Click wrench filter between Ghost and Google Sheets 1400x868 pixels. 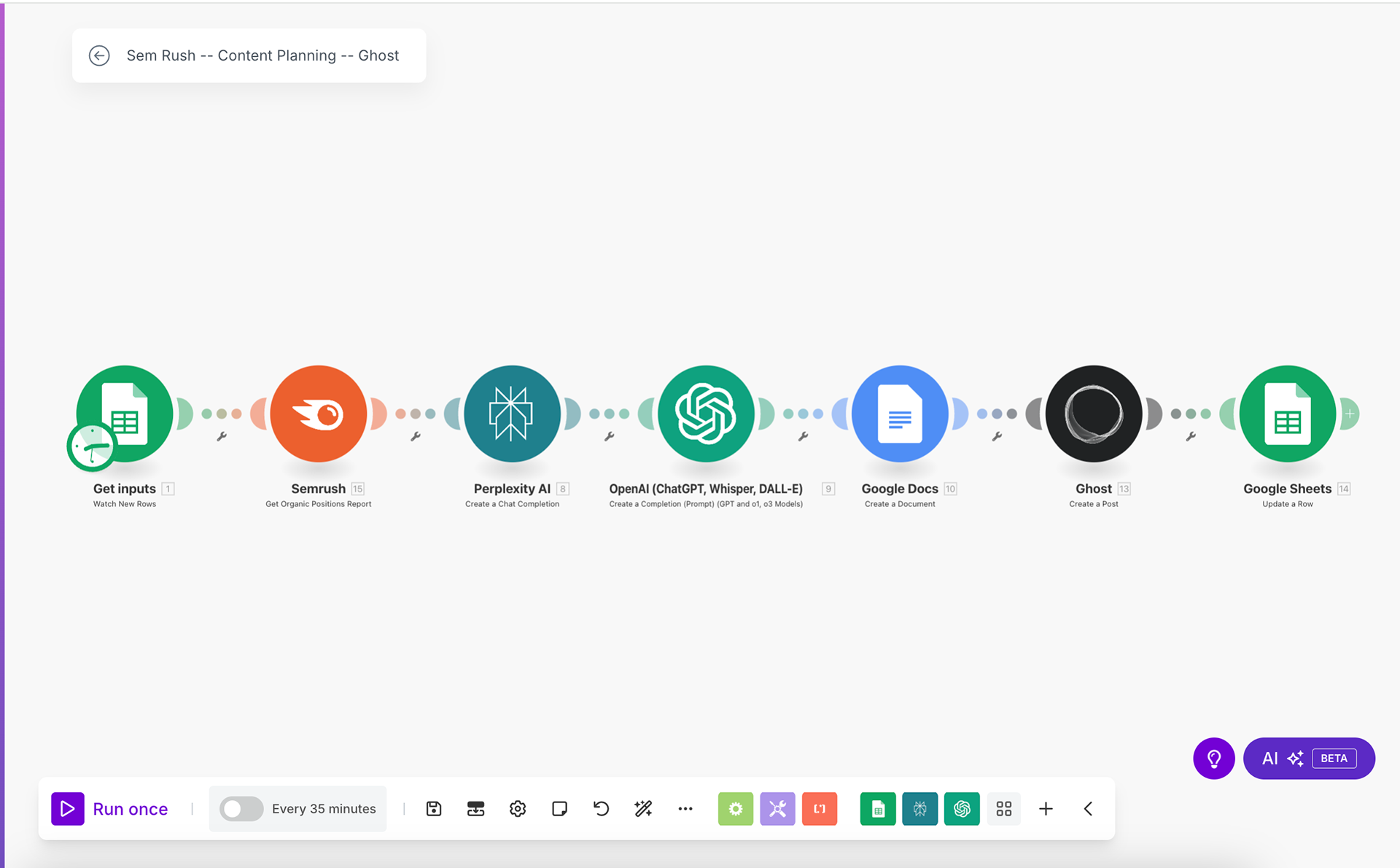(x=1191, y=436)
